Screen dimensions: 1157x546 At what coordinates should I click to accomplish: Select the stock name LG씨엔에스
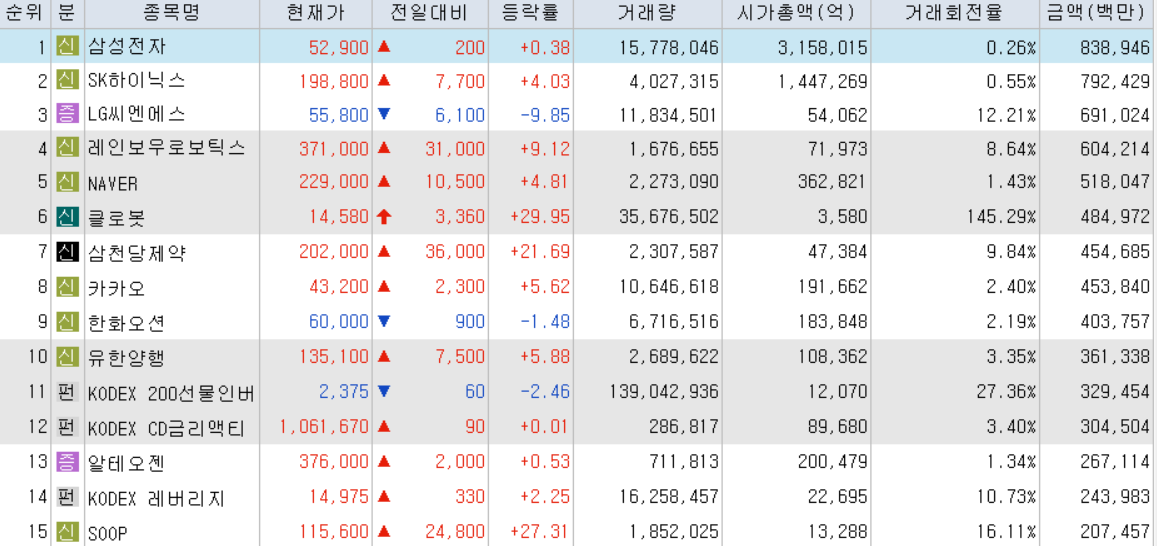pos(136,115)
